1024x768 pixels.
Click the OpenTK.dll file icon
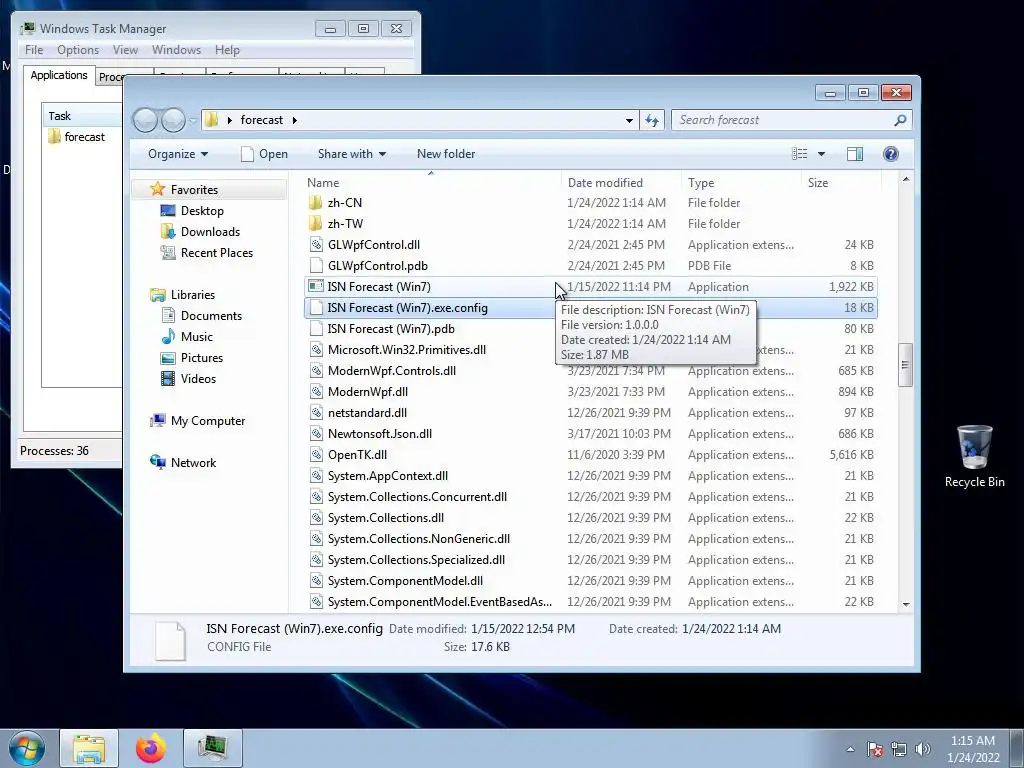(316, 455)
